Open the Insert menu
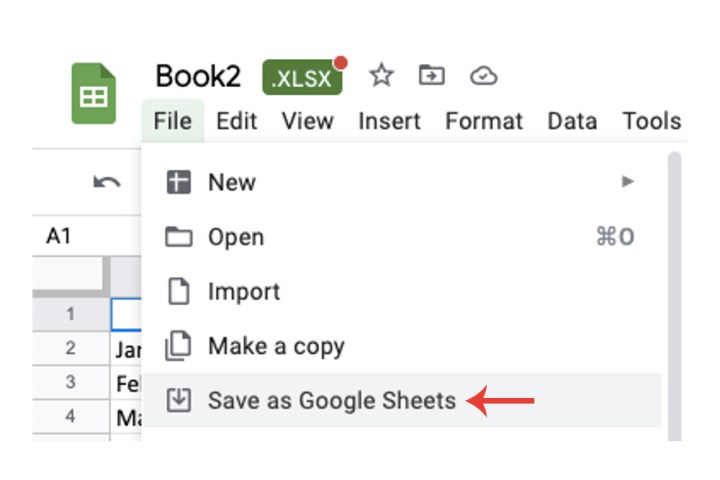Image resolution: width=720 pixels, height=480 pixels. (389, 121)
